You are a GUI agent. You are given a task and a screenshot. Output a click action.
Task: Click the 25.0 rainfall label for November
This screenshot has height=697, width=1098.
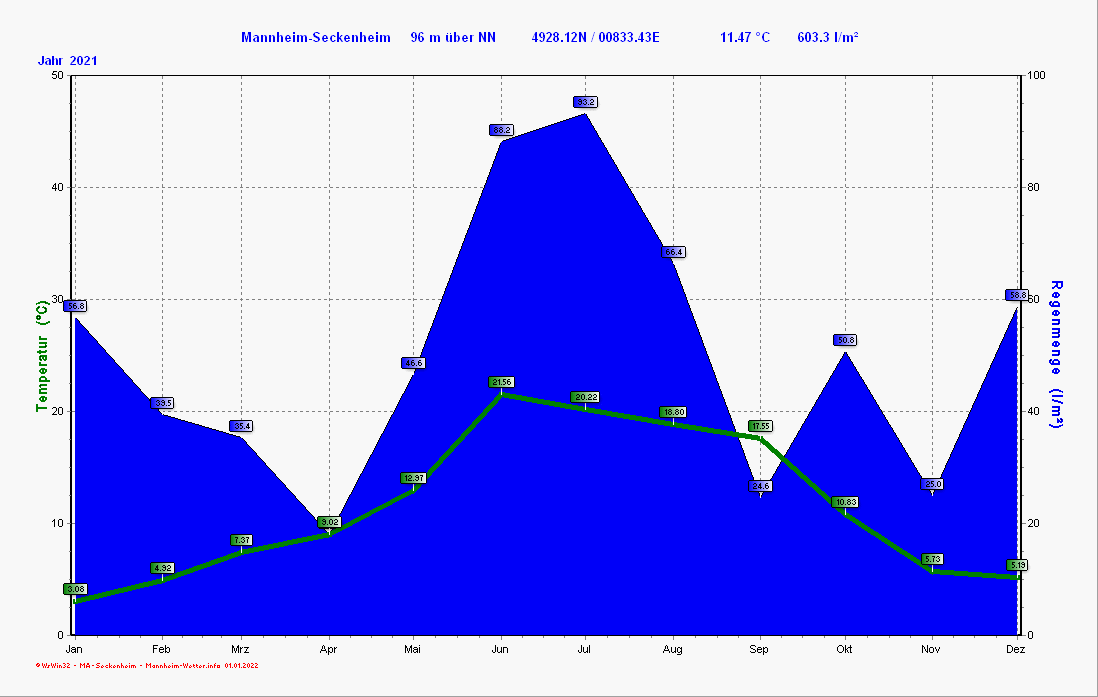tap(932, 484)
